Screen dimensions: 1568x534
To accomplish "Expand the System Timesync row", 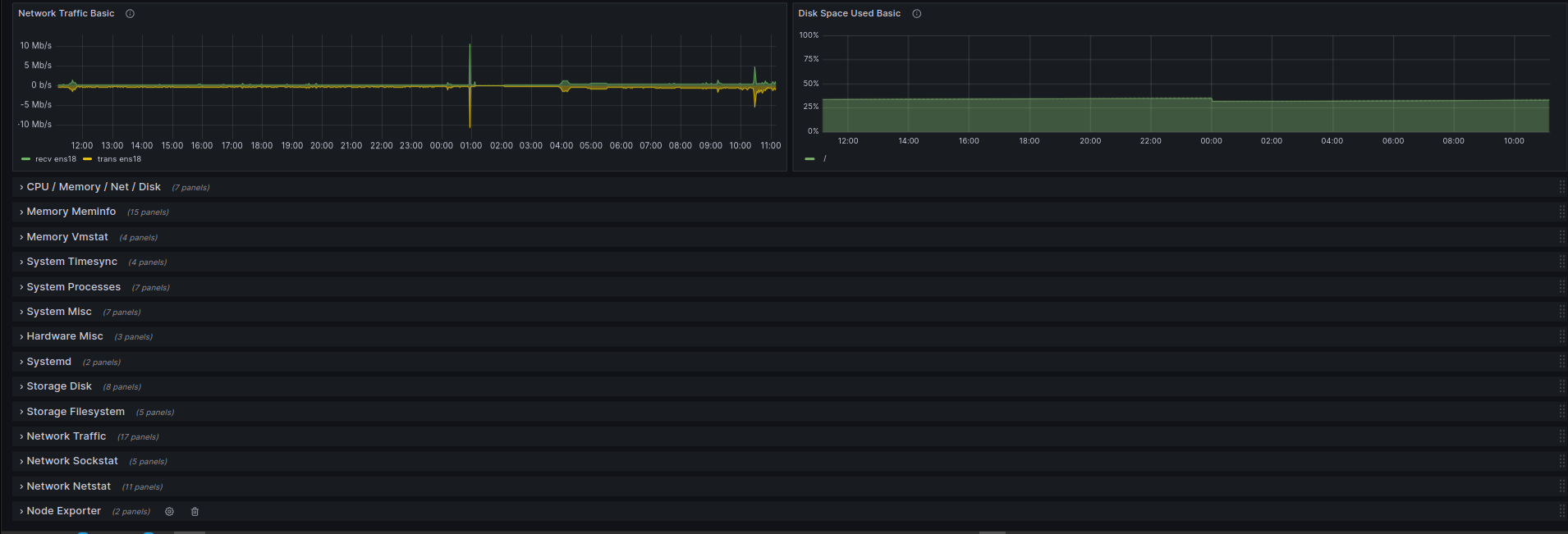I will point(71,262).
